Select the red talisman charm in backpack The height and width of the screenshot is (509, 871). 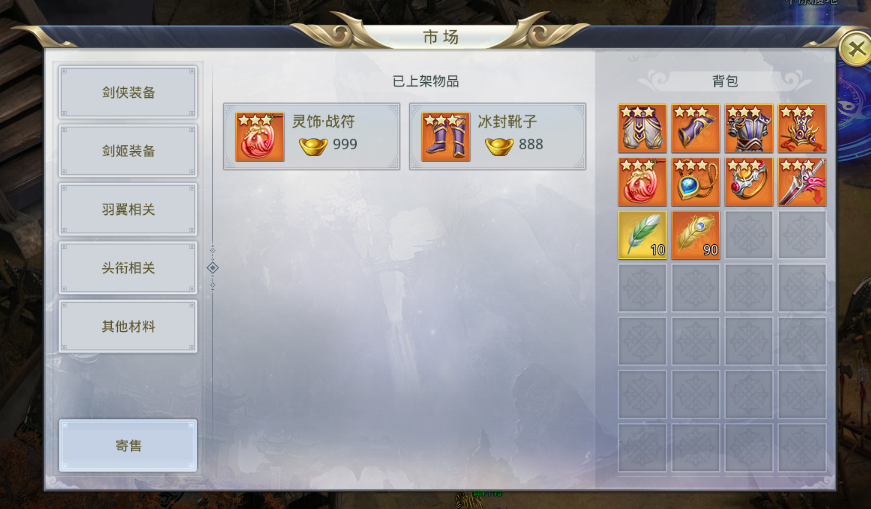[x=642, y=182]
